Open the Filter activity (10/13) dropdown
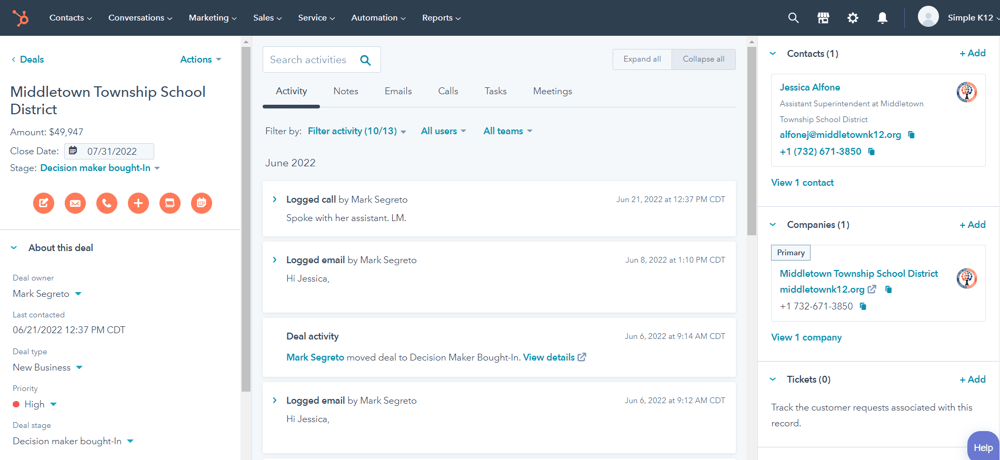This screenshot has height=460, width=1000. pos(356,131)
